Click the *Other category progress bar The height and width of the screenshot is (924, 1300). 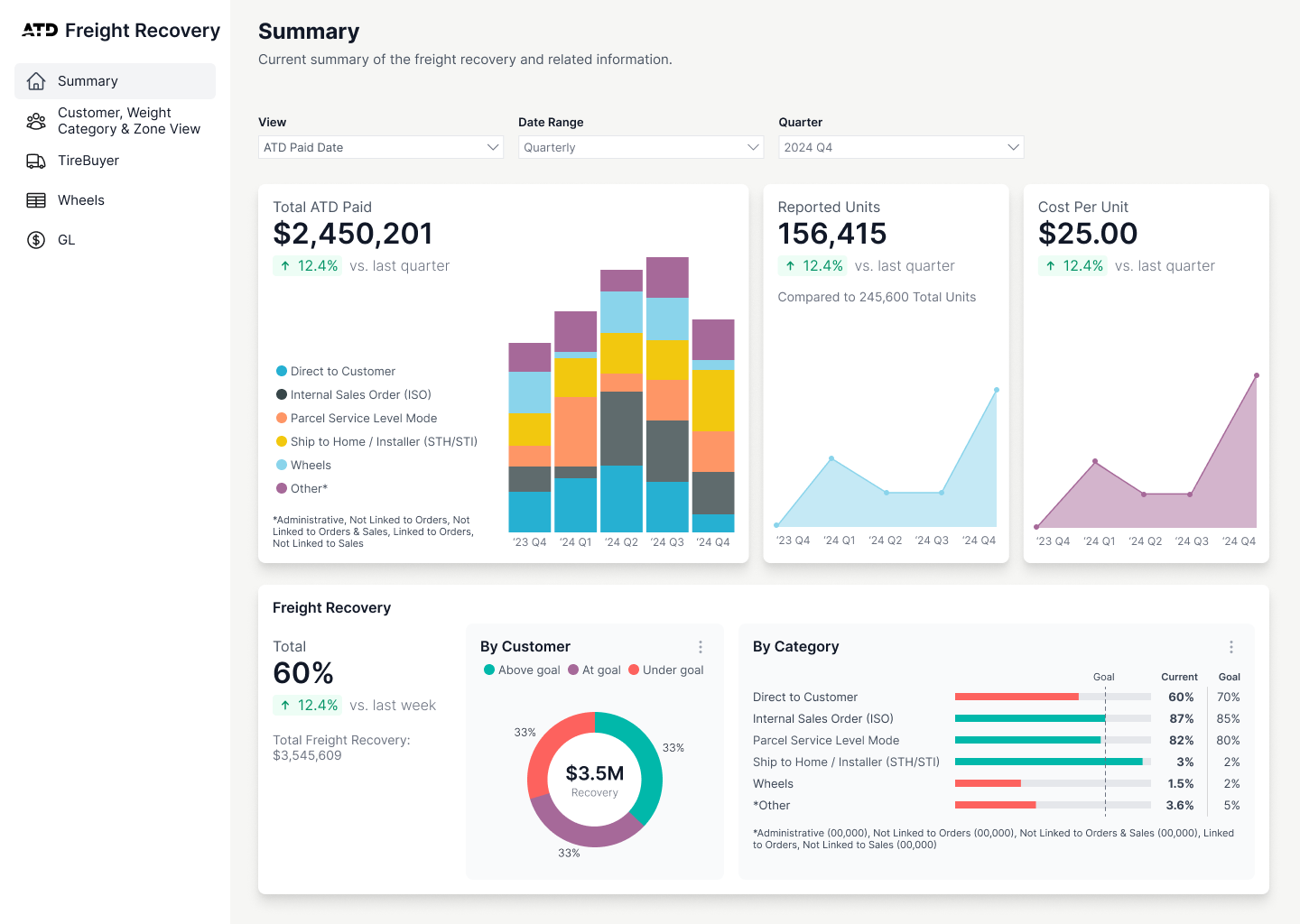1053,805
